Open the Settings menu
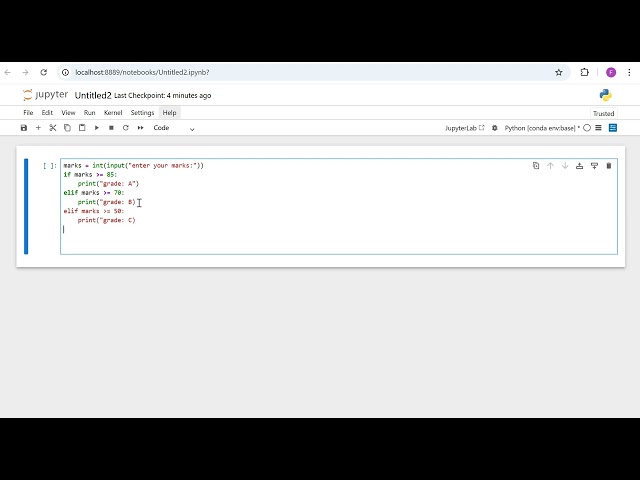Screen dimensions: 640x480 142,113
